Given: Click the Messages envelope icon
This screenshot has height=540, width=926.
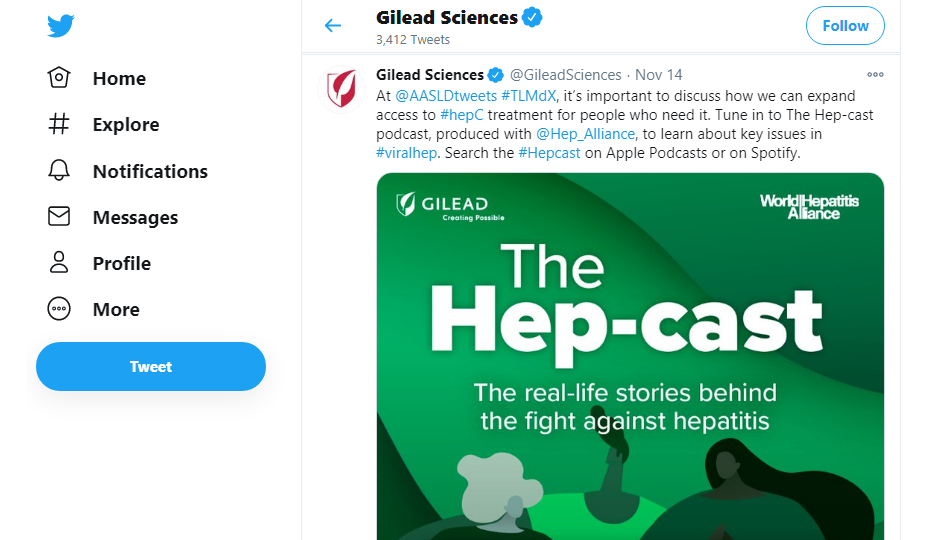Looking at the screenshot, I should (59, 217).
